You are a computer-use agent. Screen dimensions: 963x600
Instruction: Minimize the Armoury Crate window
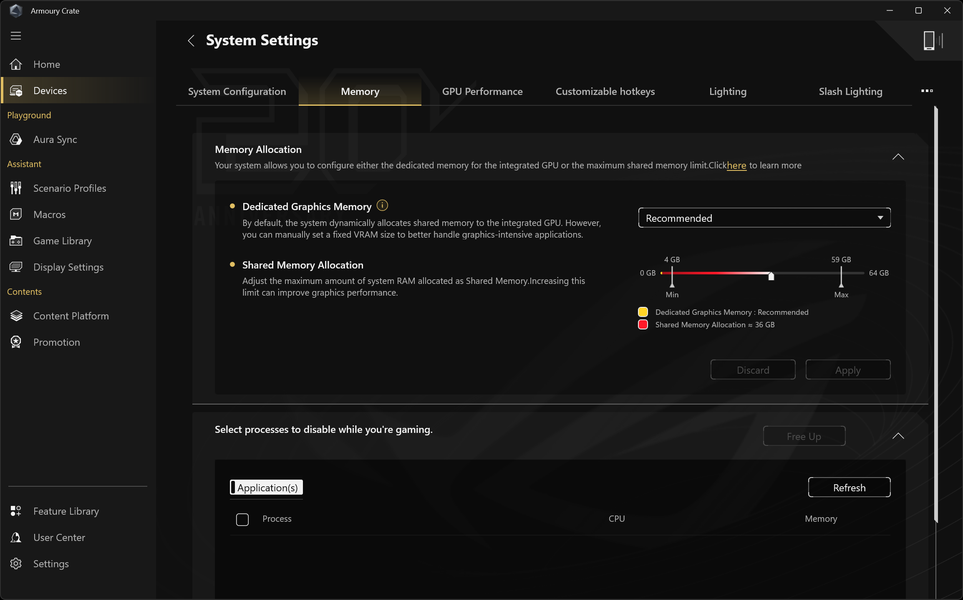[x=889, y=10]
